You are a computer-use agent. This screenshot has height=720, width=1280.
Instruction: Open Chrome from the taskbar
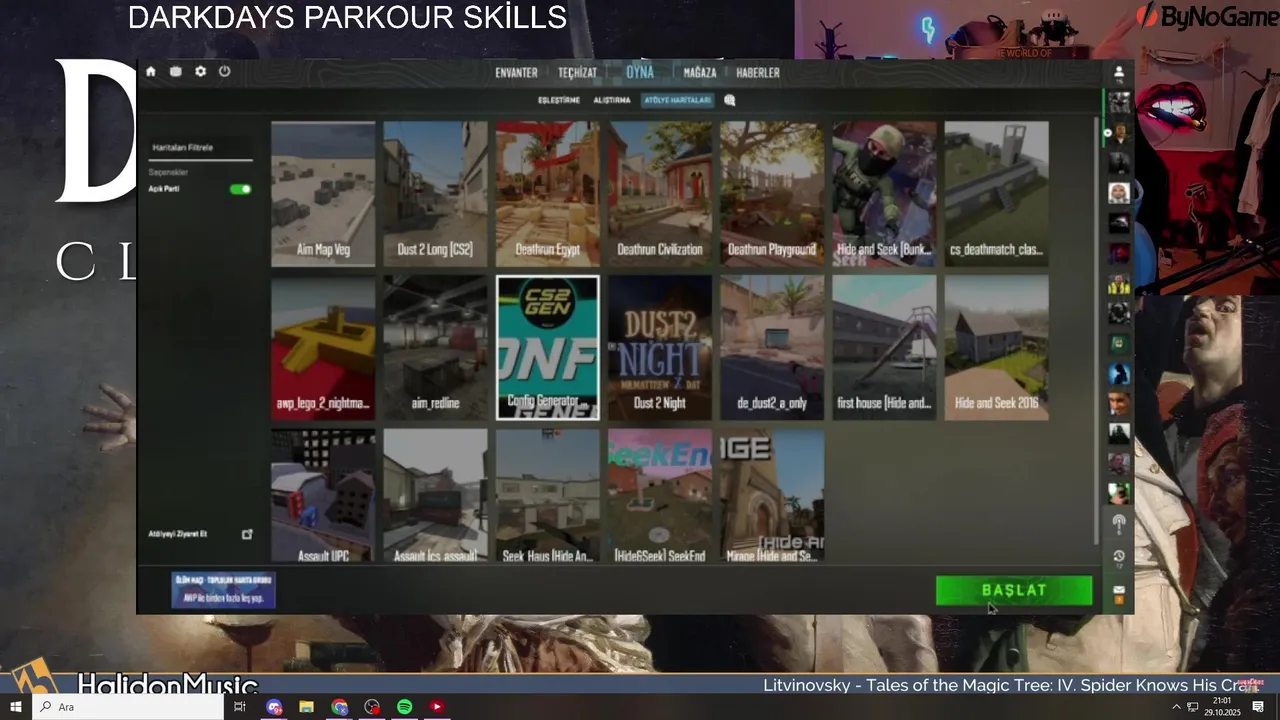pos(340,707)
